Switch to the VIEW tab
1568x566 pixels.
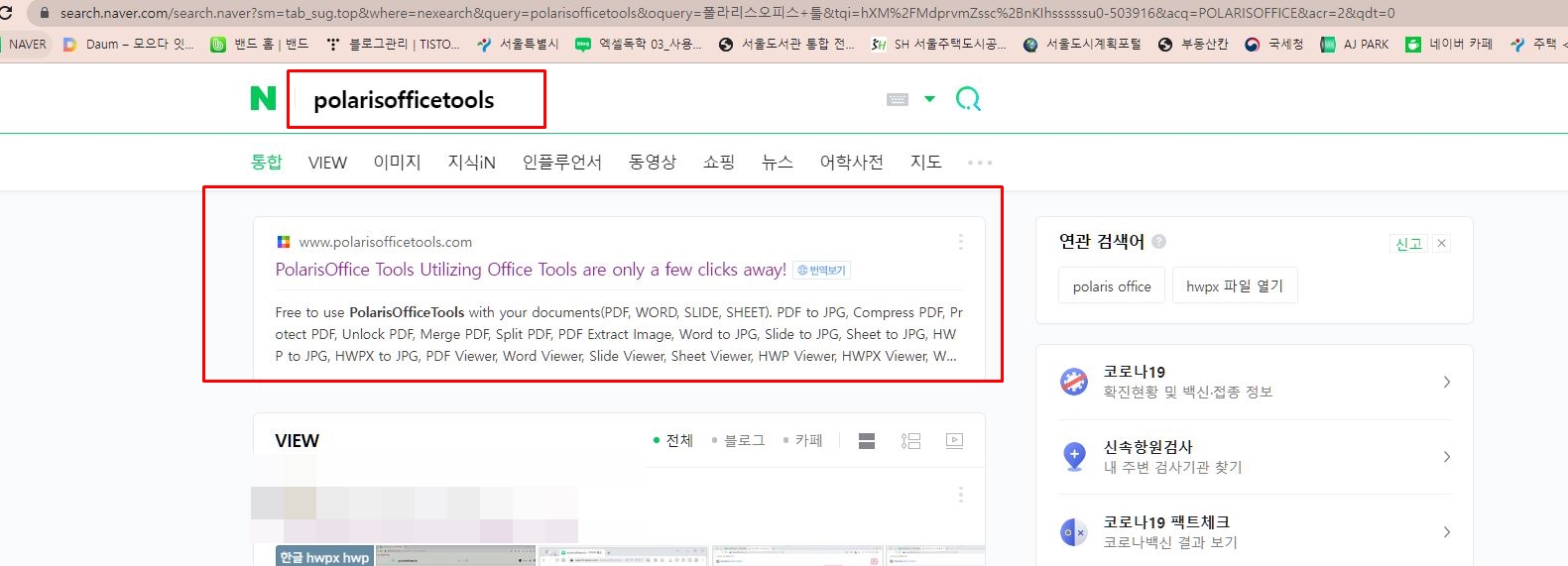327,163
